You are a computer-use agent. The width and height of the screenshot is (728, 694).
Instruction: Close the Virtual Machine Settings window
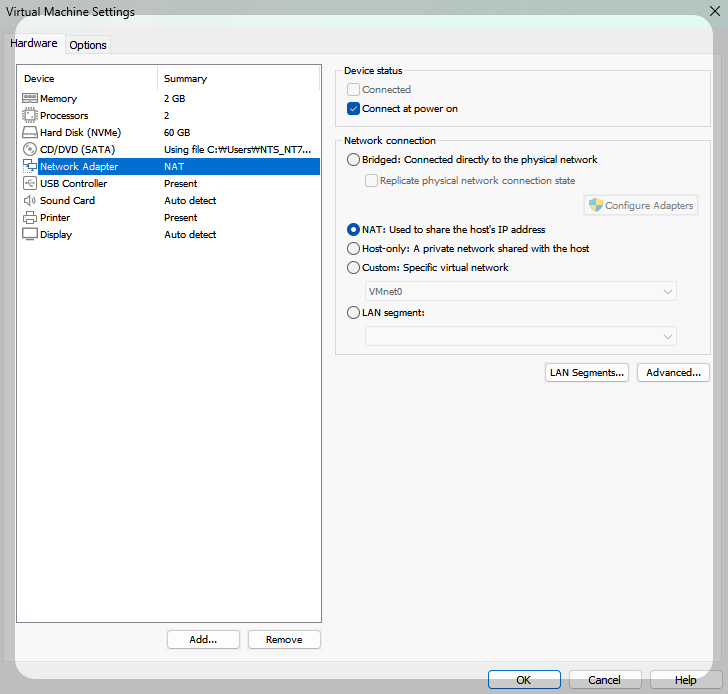tap(715, 11)
